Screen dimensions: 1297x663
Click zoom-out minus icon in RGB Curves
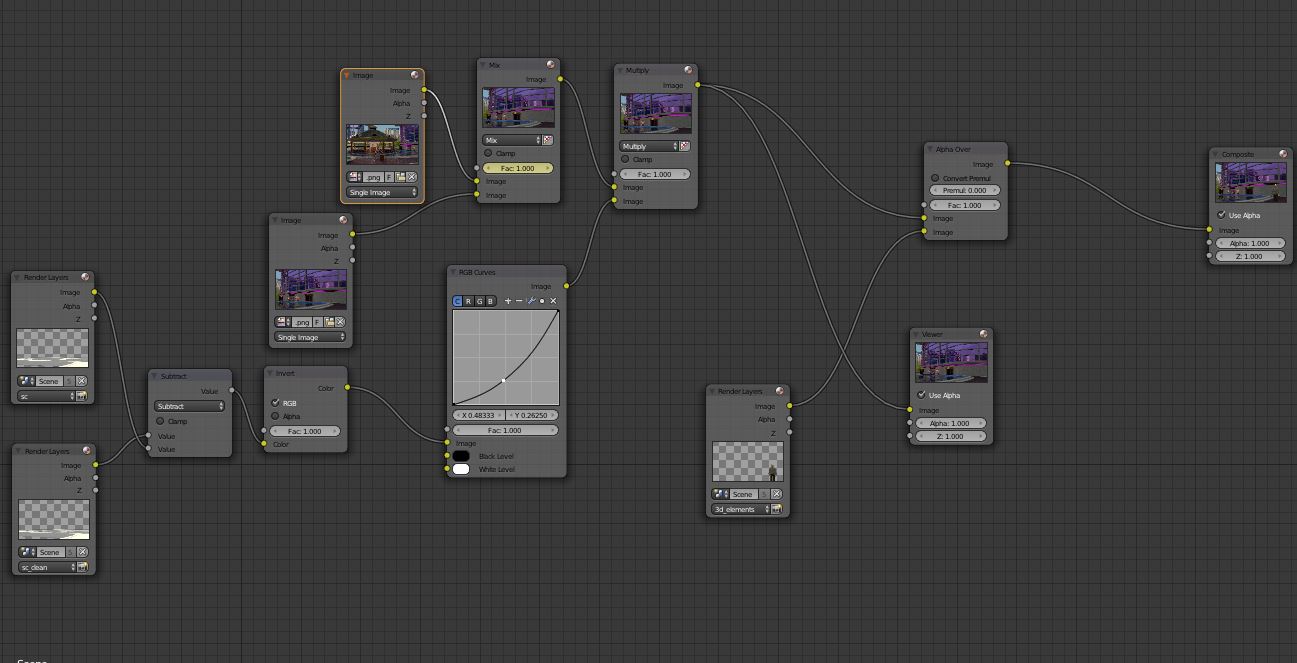coord(519,301)
